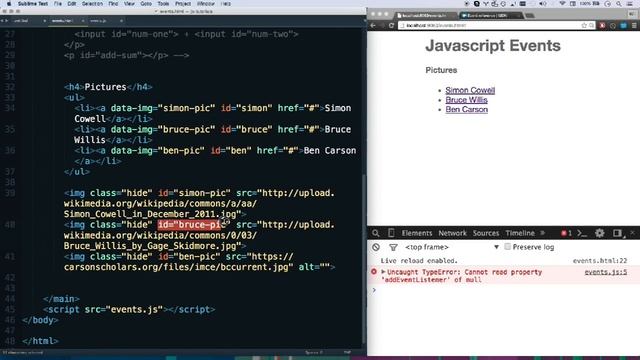Open the Sources panel in DevTools
This screenshot has width=640, height=360.
pyautogui.click(x=486, y=233)
